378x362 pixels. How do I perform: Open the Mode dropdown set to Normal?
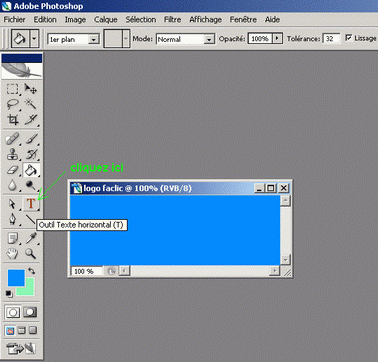click(x=185, y=39)
